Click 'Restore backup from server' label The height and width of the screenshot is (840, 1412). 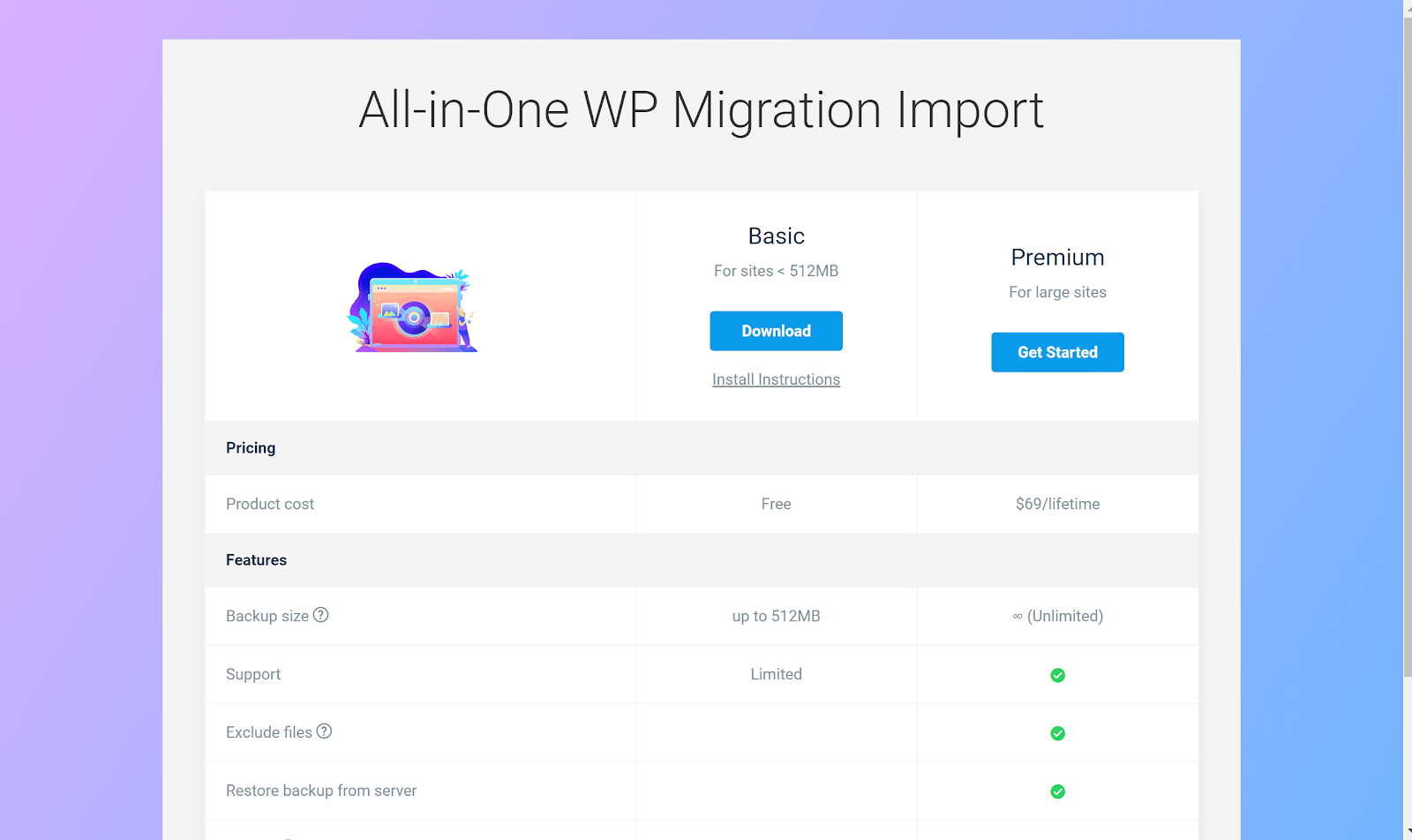(321, 791)
